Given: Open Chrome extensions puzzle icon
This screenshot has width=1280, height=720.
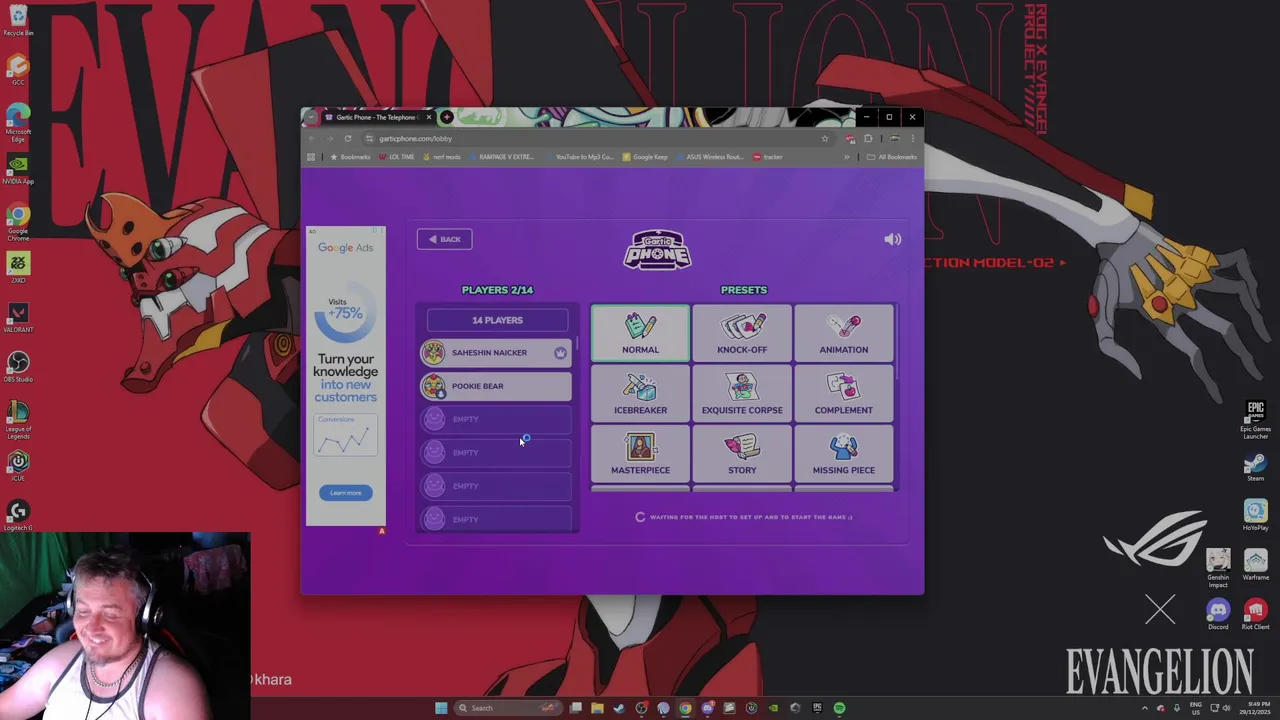Looking at the screenshot, I should coord(868,139).
